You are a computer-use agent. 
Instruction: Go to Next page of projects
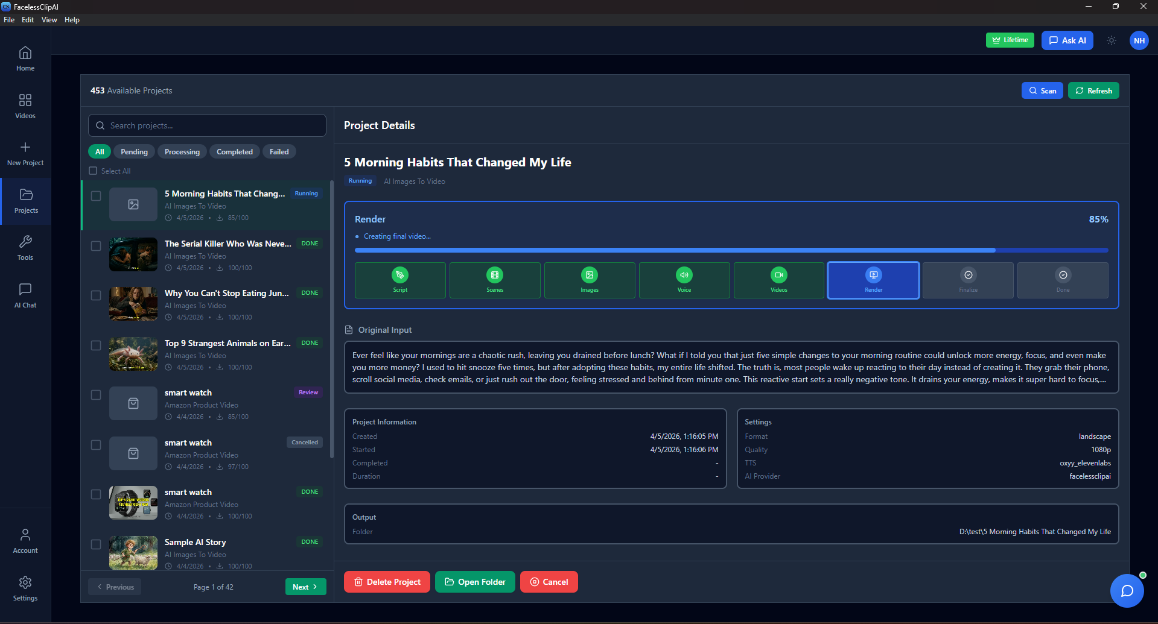306,587
